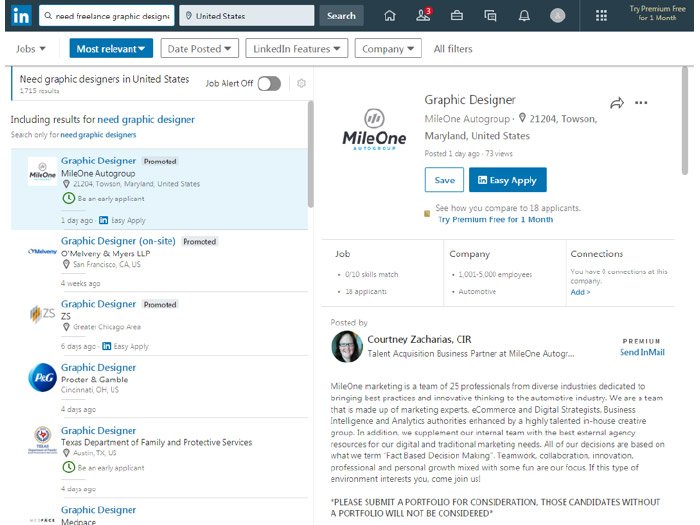Open the Work apps grid icon

pos(601,16)
